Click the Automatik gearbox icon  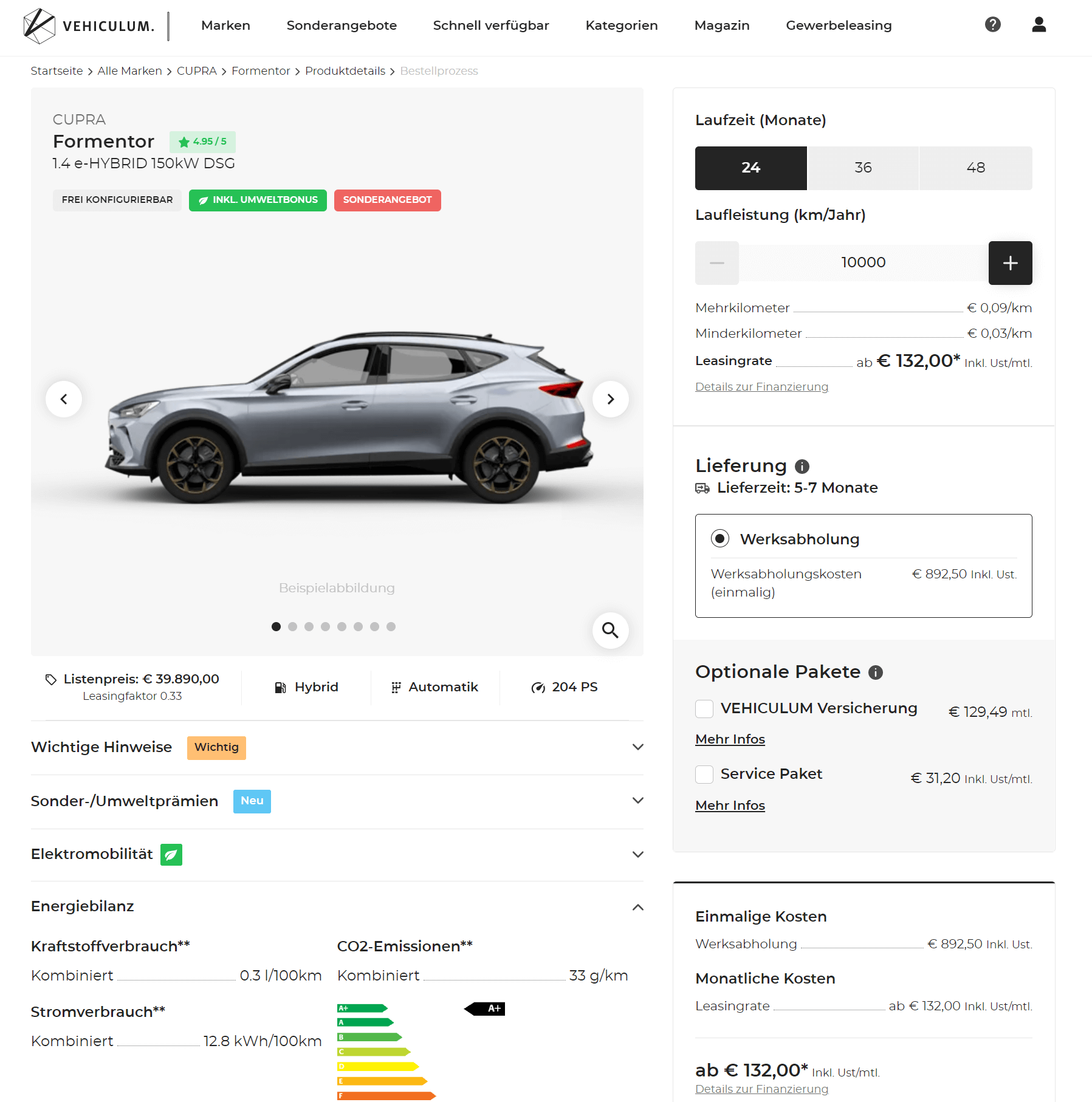coord(396,688)
